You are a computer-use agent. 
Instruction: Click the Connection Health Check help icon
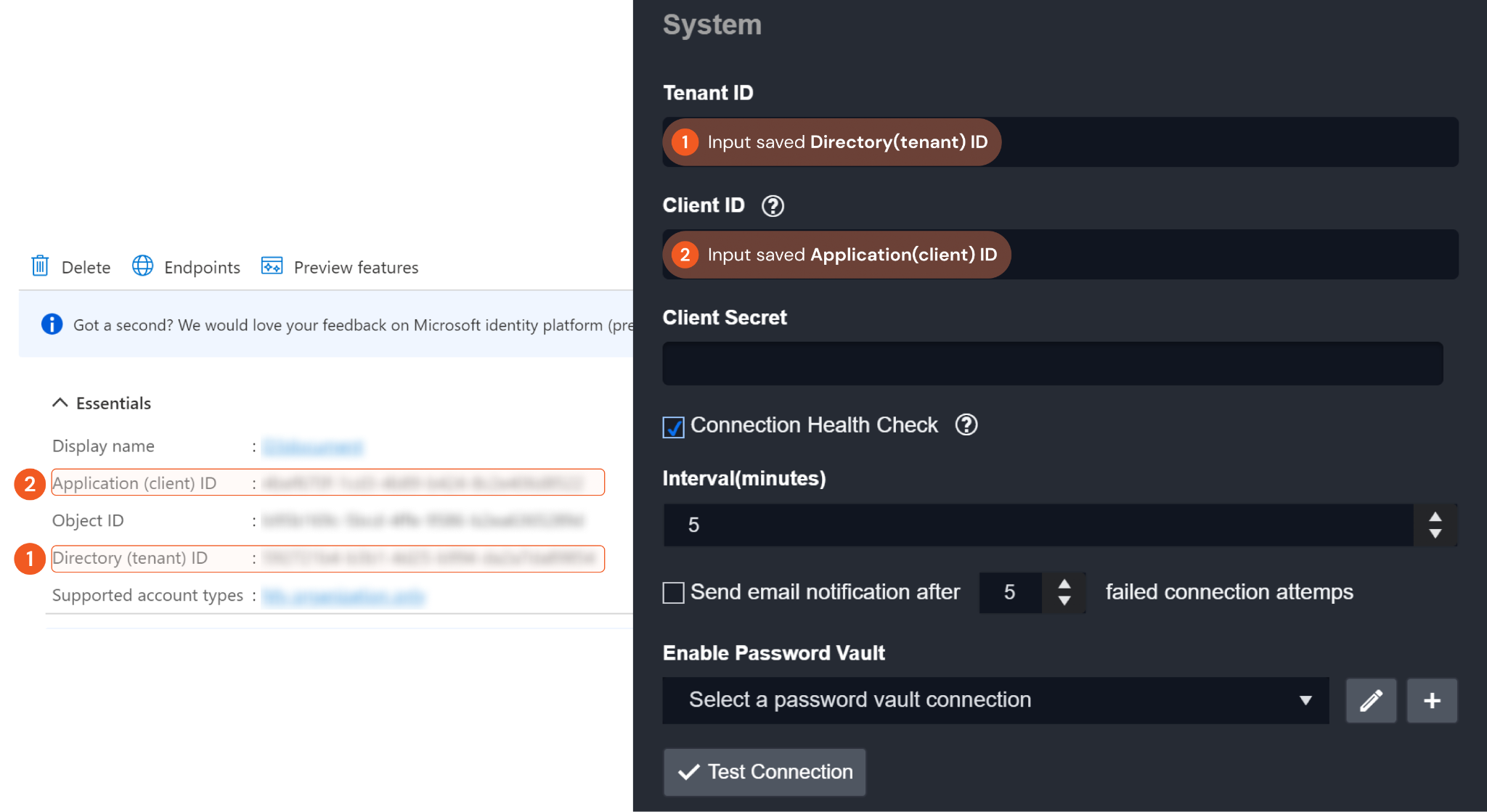(x=966, y=425)
